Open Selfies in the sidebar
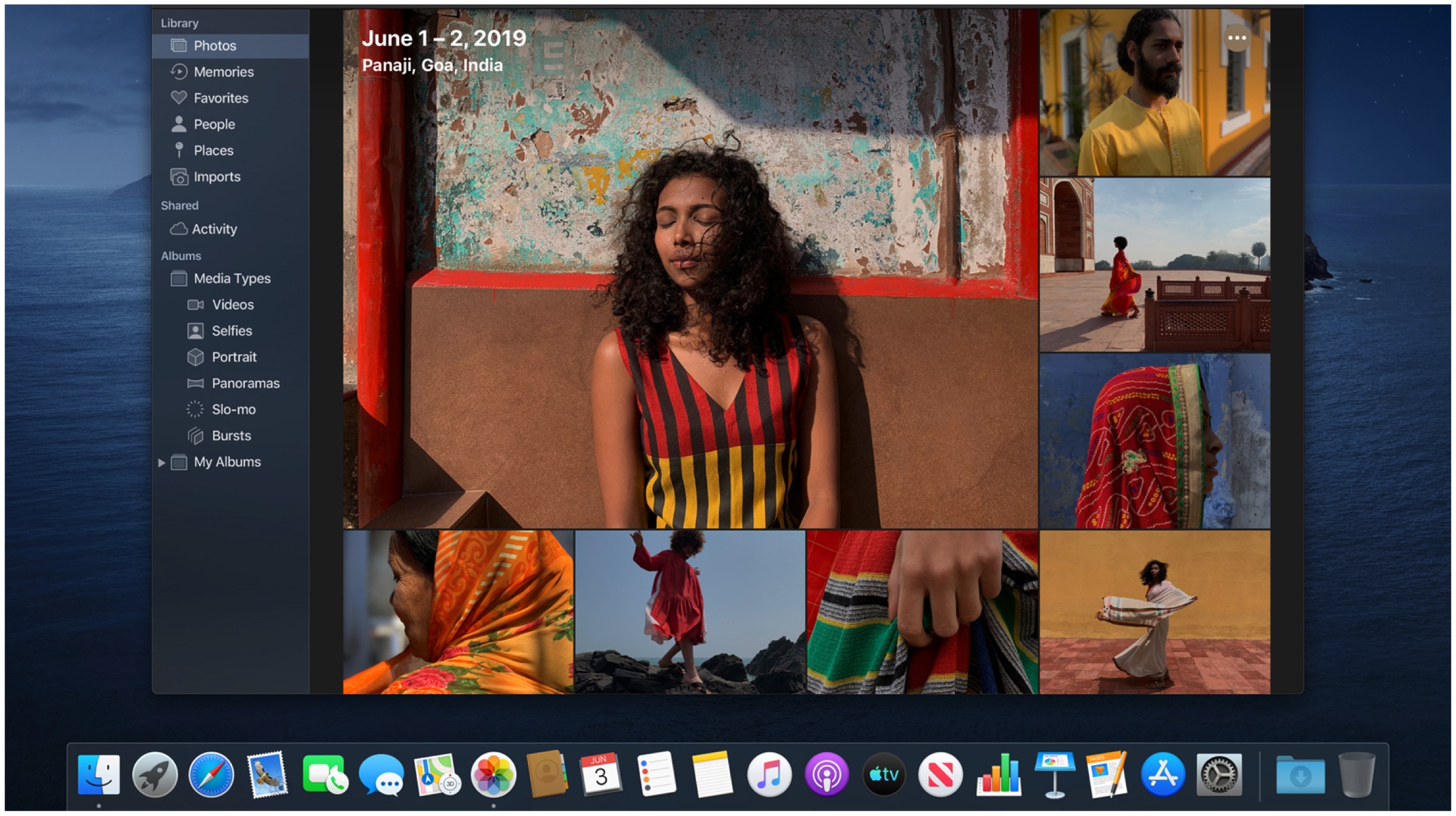Screen dimensions: 1456x816 (x=231, y=331)
